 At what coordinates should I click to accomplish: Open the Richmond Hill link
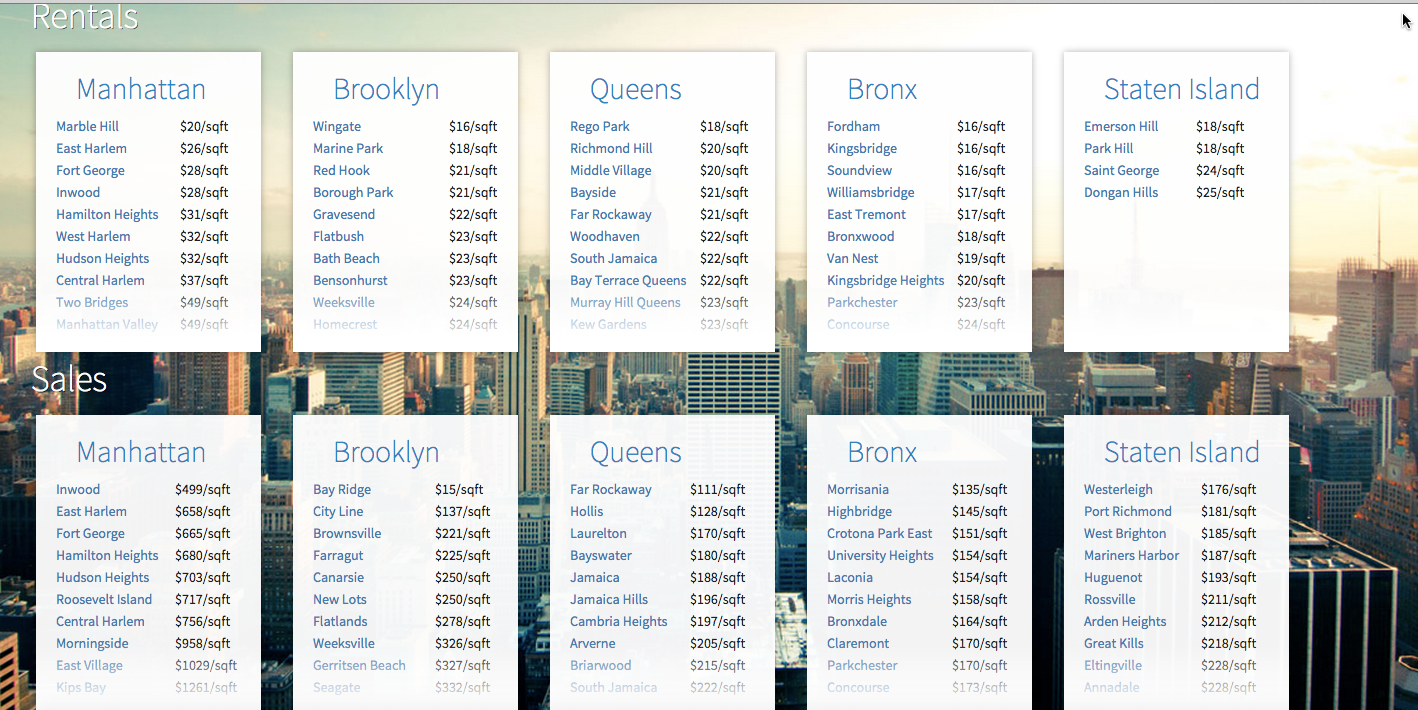[611, 148]
